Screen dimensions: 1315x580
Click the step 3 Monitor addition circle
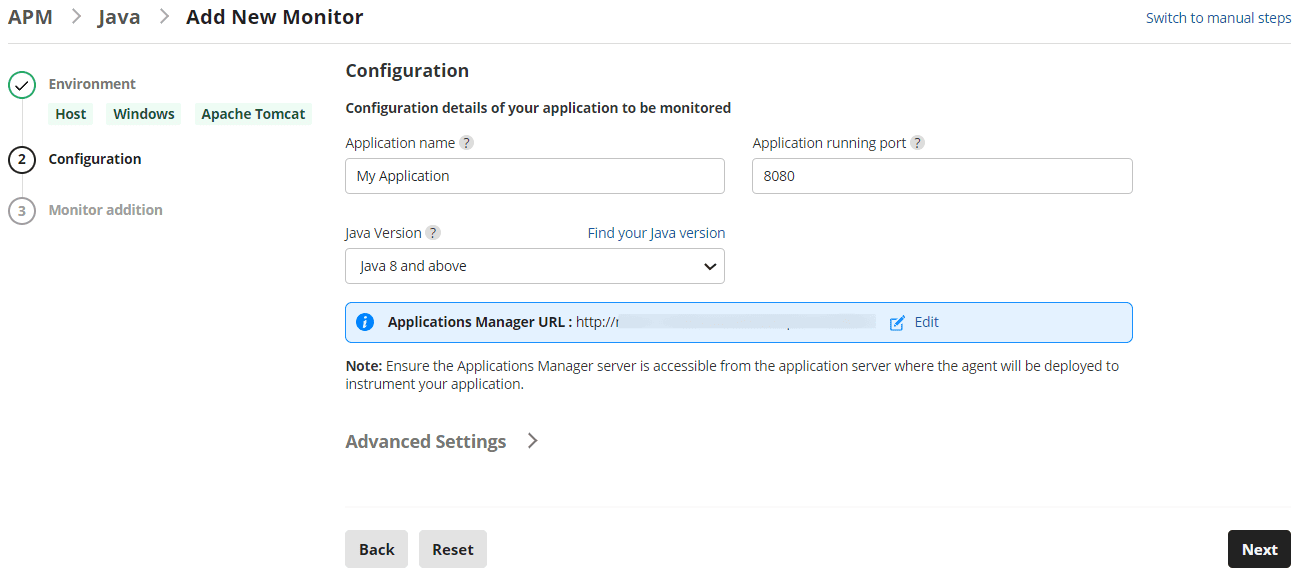tap(22, 211)
